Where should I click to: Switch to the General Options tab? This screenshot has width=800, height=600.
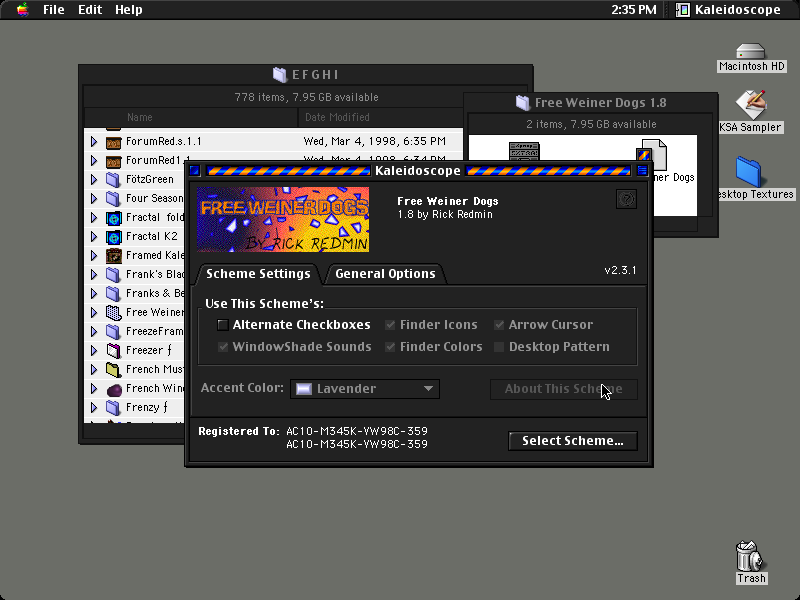pos(385,274)
